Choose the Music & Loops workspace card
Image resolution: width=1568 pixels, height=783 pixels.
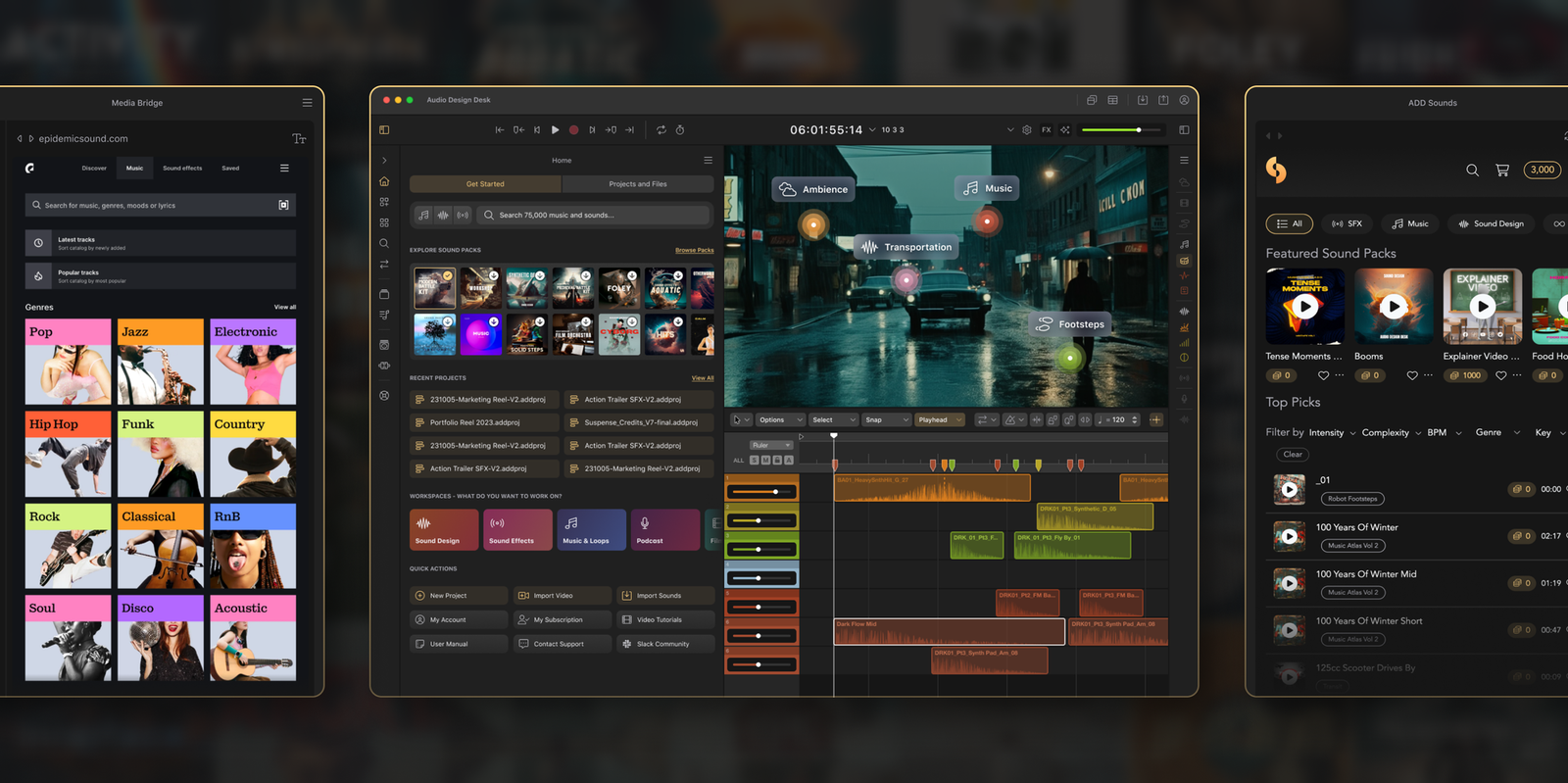(x=592, y=529)
